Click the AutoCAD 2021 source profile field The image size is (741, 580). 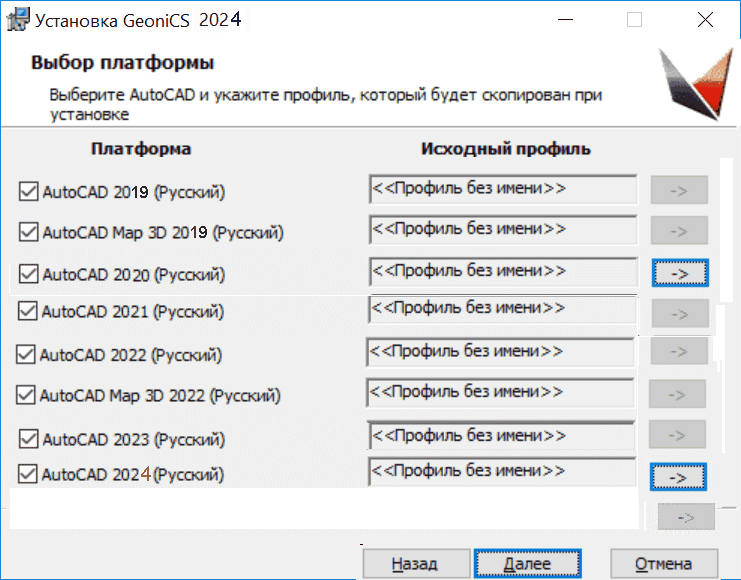pyautogui.click(x=502, y=310)
